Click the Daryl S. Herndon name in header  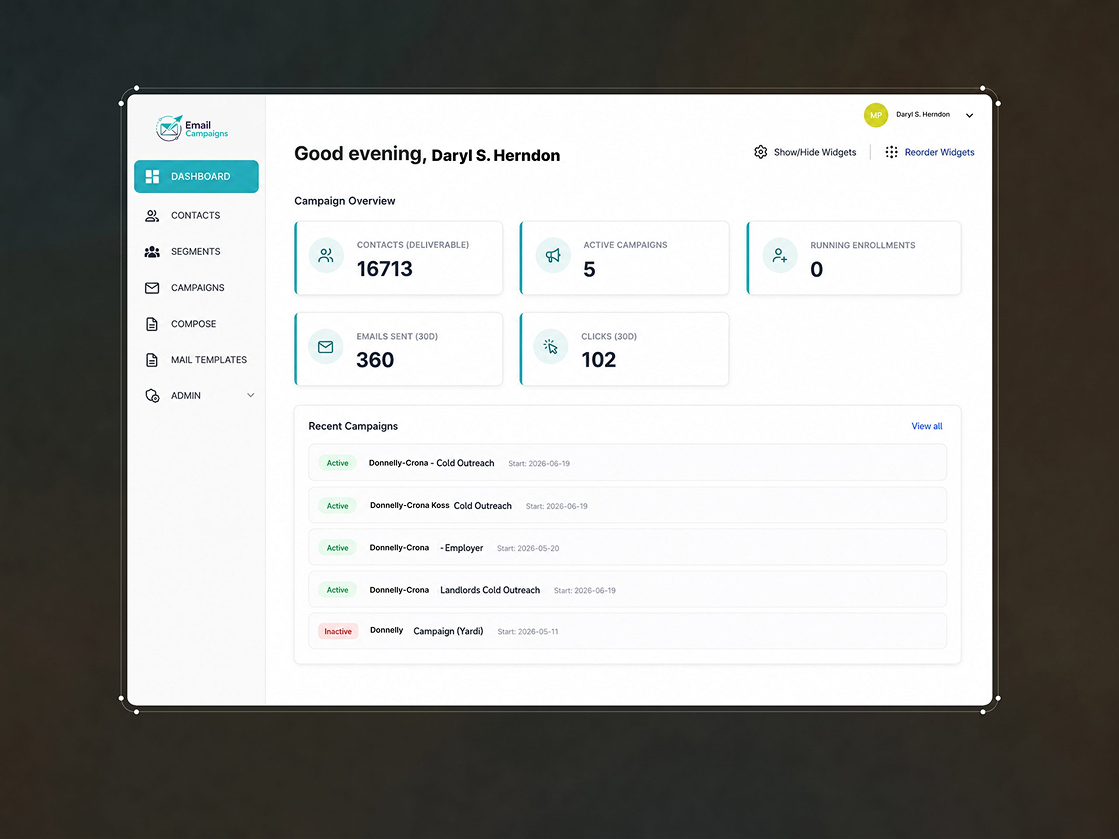(923, 114)
